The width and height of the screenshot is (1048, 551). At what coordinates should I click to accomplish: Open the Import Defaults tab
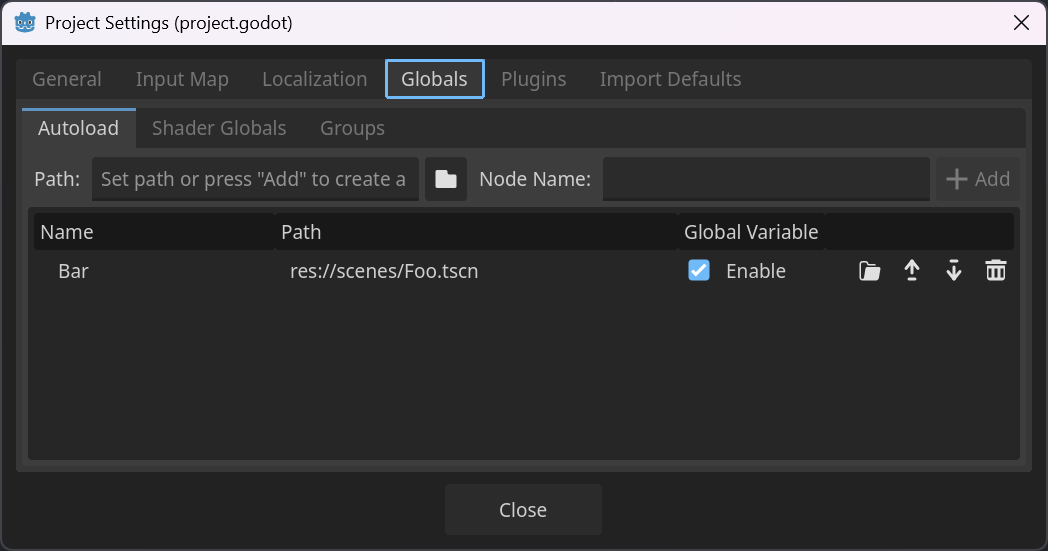tap(670, 79)
